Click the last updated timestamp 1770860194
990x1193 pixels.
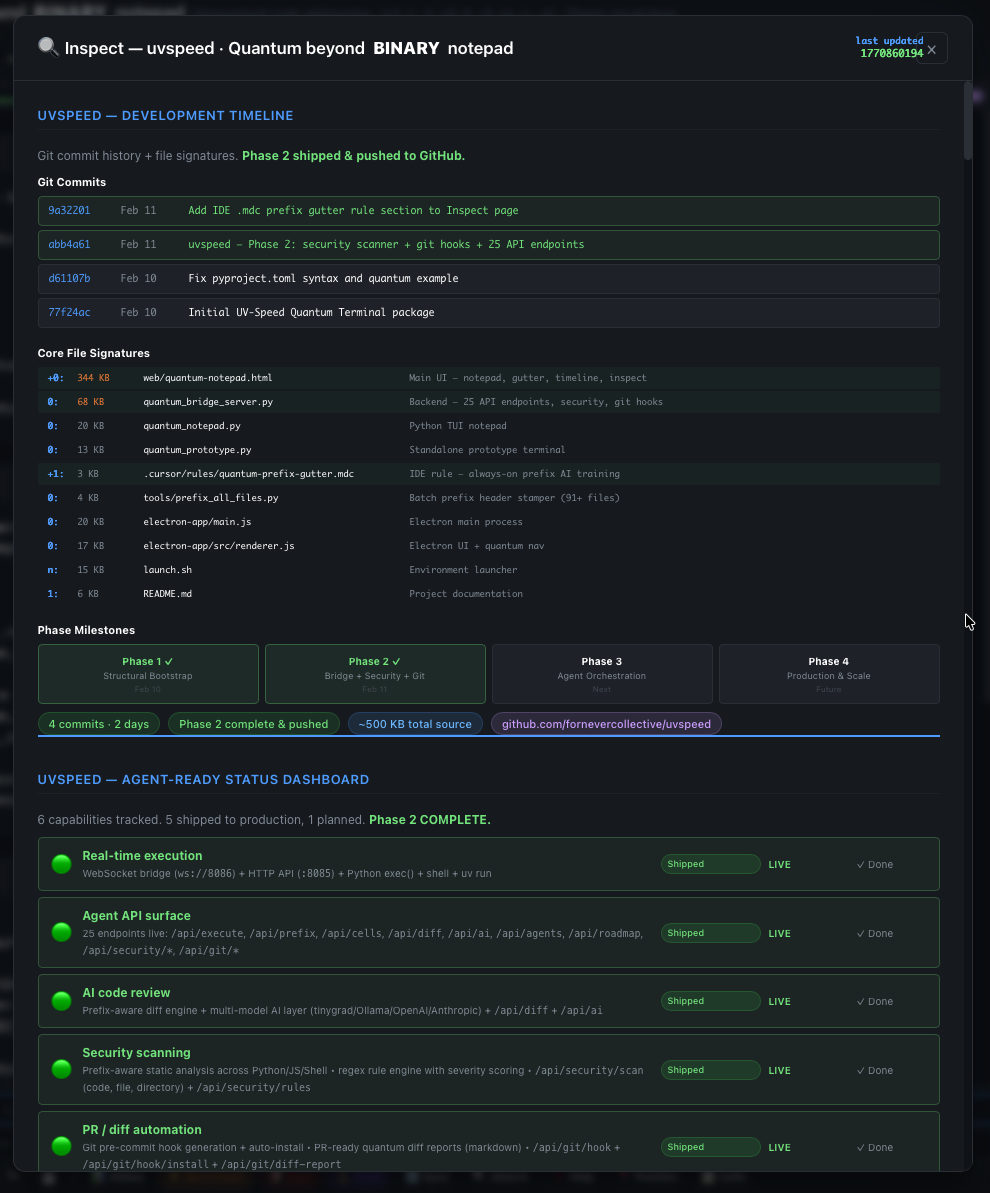point(891,53)
